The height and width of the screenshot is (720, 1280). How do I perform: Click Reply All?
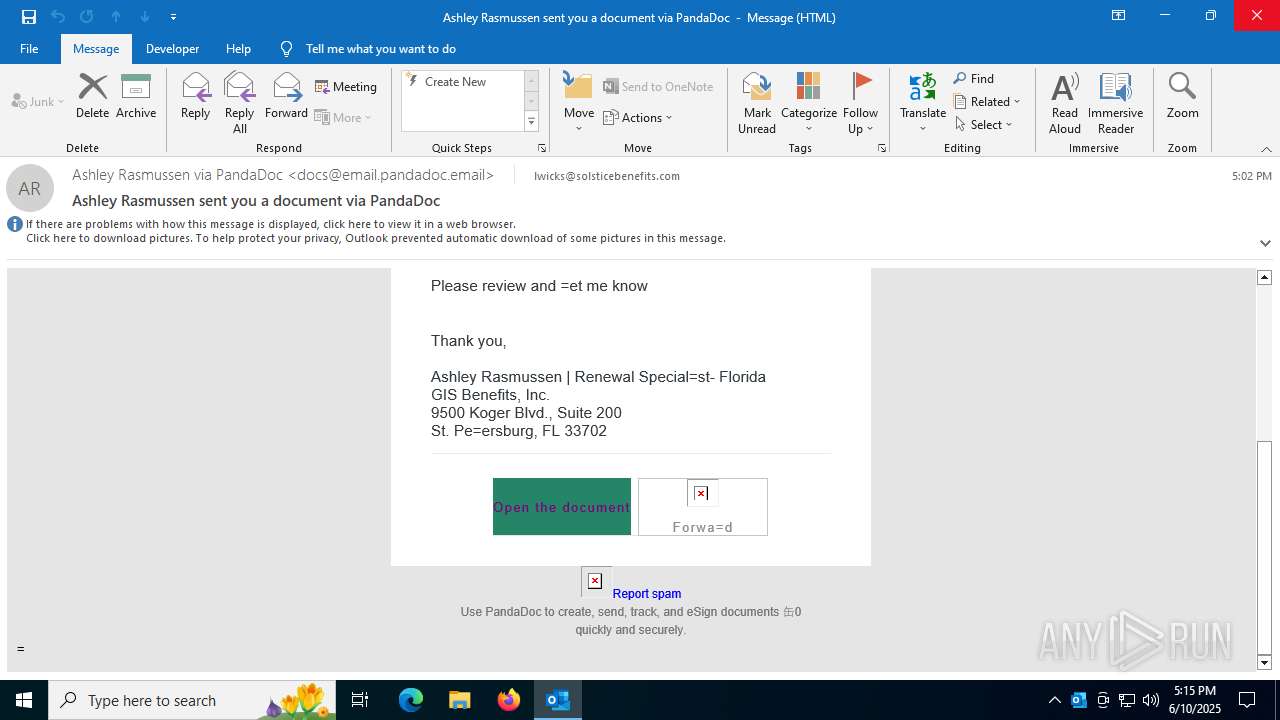point(240,102)
